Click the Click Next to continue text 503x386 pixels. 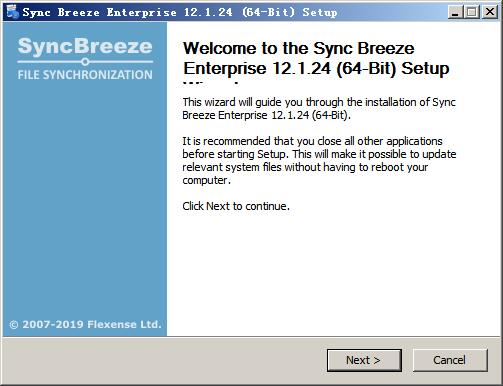(x=236, y=206)
